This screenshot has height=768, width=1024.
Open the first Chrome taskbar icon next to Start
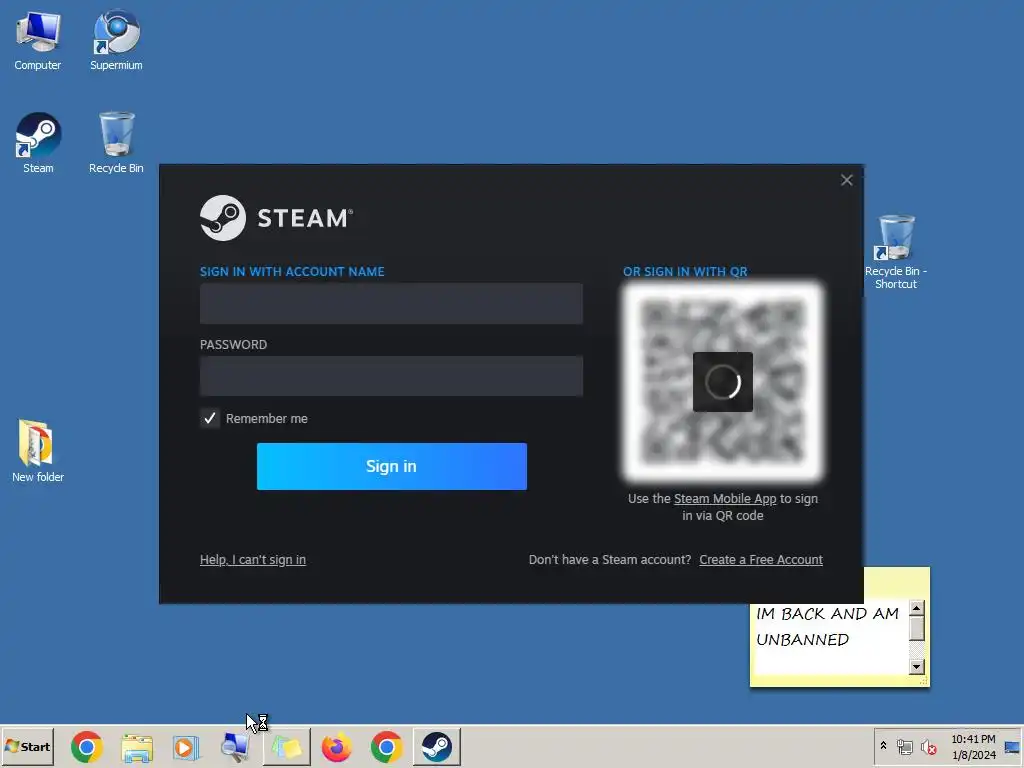pyautogui.click(x=87, y=747)
